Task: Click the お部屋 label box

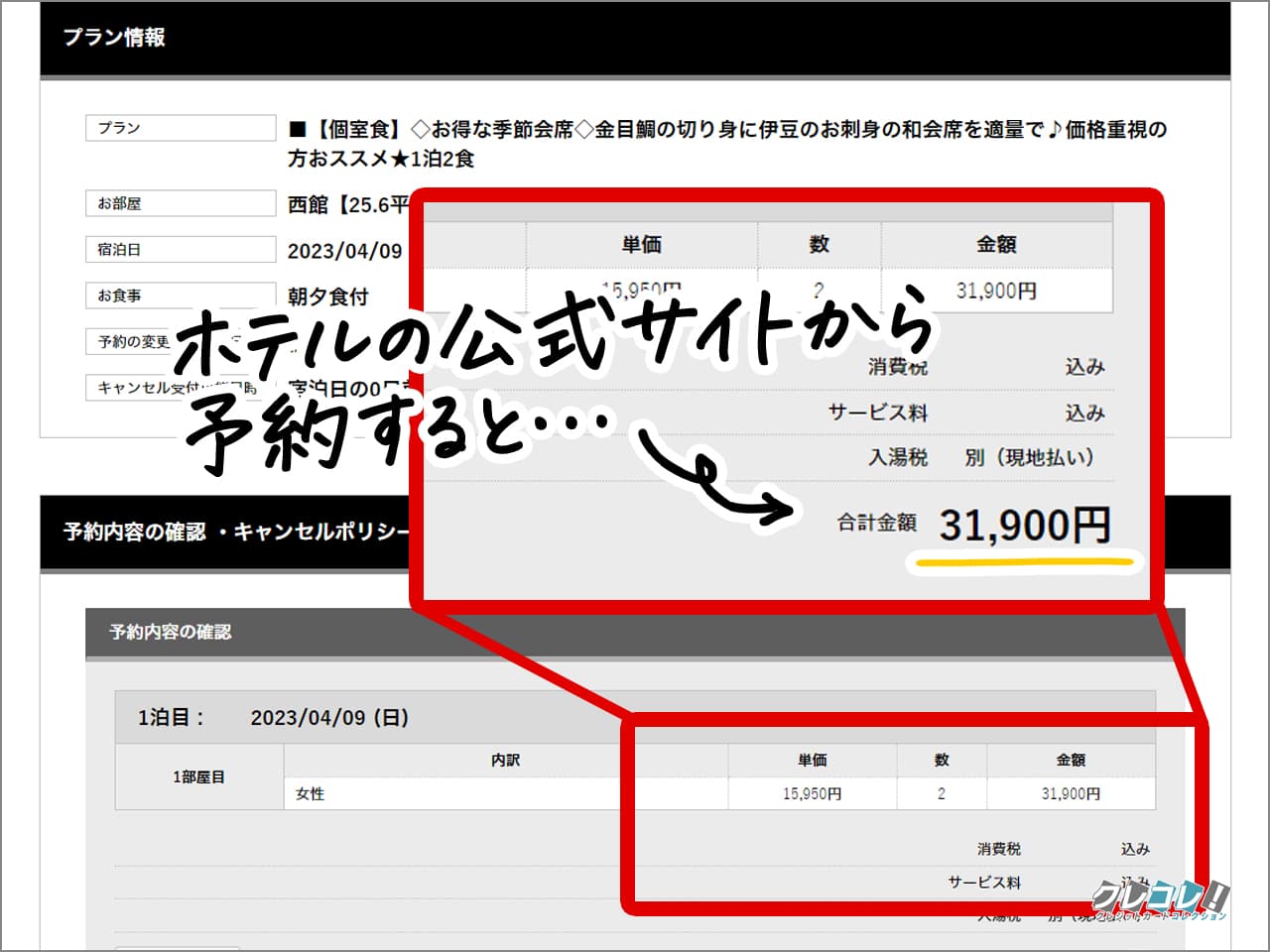Action: coord(179,203)
